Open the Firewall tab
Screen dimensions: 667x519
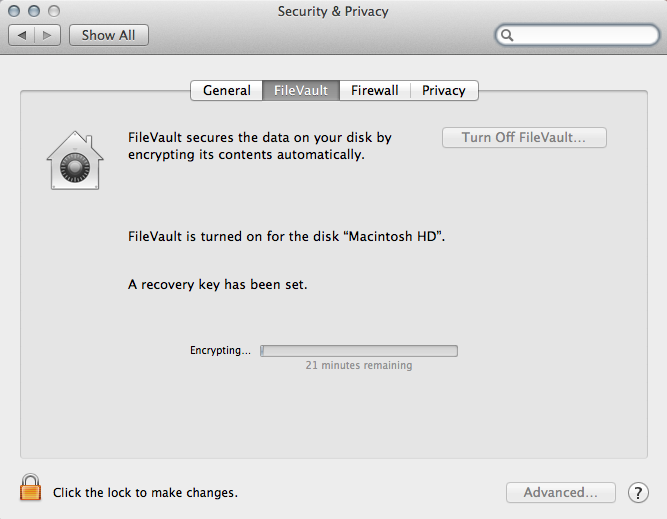point(375,90)
